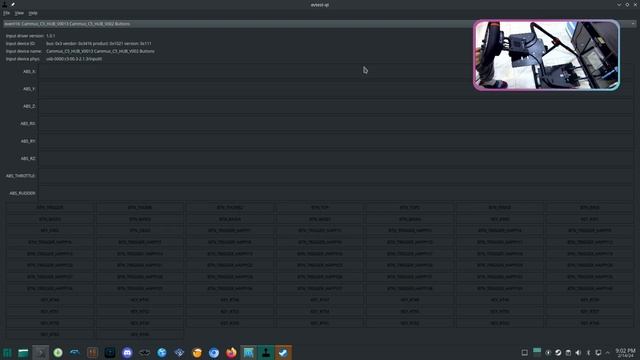The image size is (640, 360).
Task: Click the Input device name value text
Action: pos(100,51)
